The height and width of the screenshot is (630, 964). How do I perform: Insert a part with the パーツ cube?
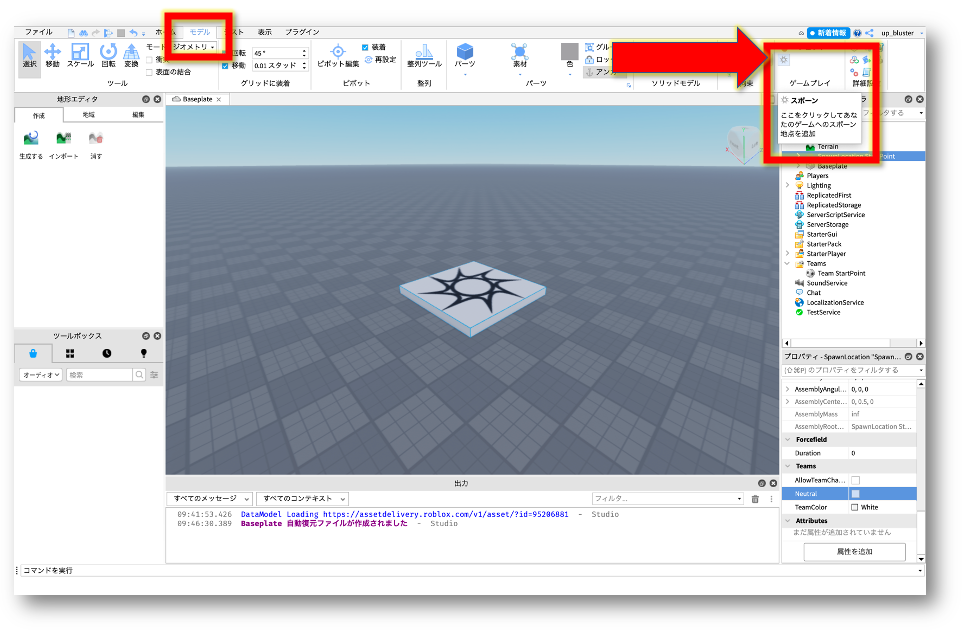click(465, 54)
